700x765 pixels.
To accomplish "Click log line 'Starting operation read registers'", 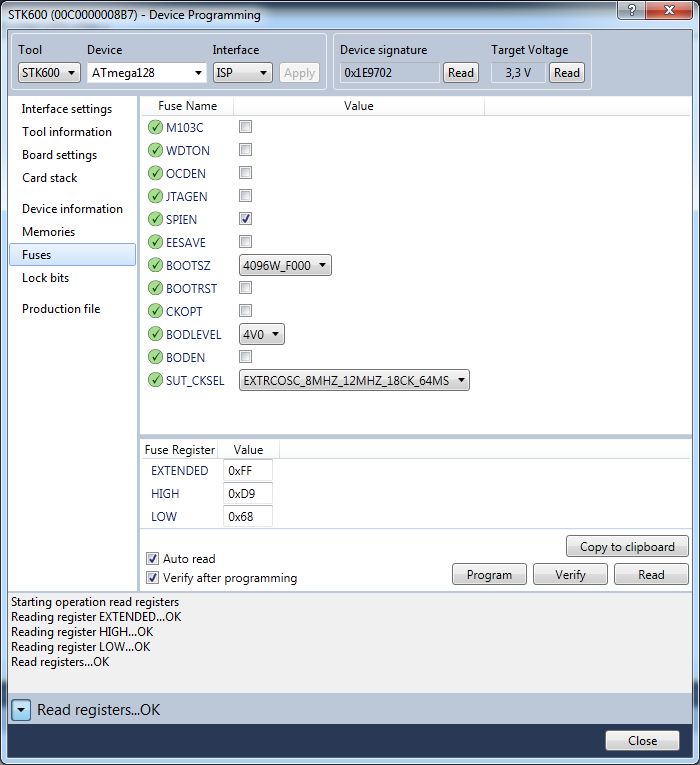I will (x=95, y=602).
